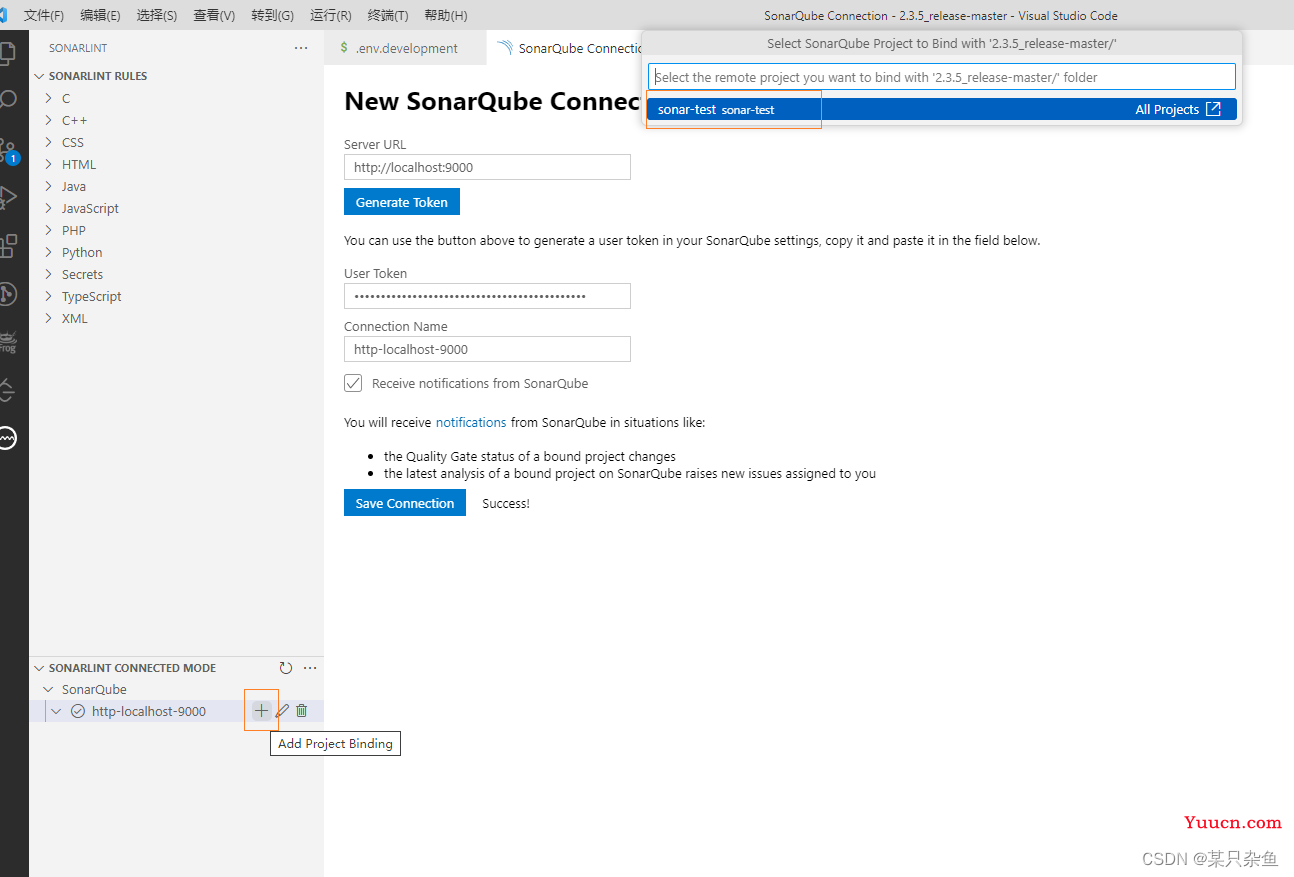Collapse the SonarLint Rules section
The height and width of the screenshot is (877, 1294).
coord(40,76)
